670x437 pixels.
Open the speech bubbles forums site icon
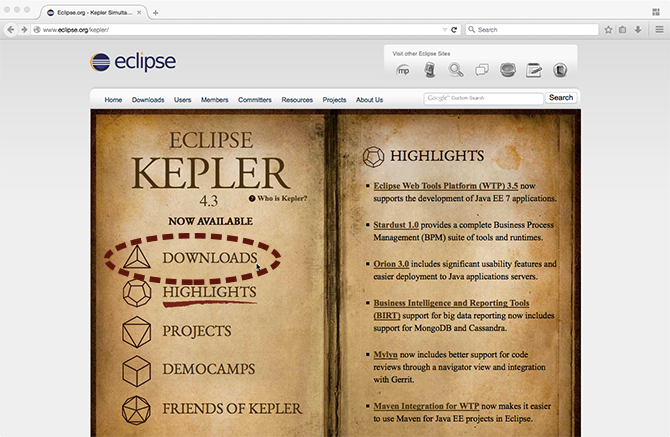(x=482, y=70)
